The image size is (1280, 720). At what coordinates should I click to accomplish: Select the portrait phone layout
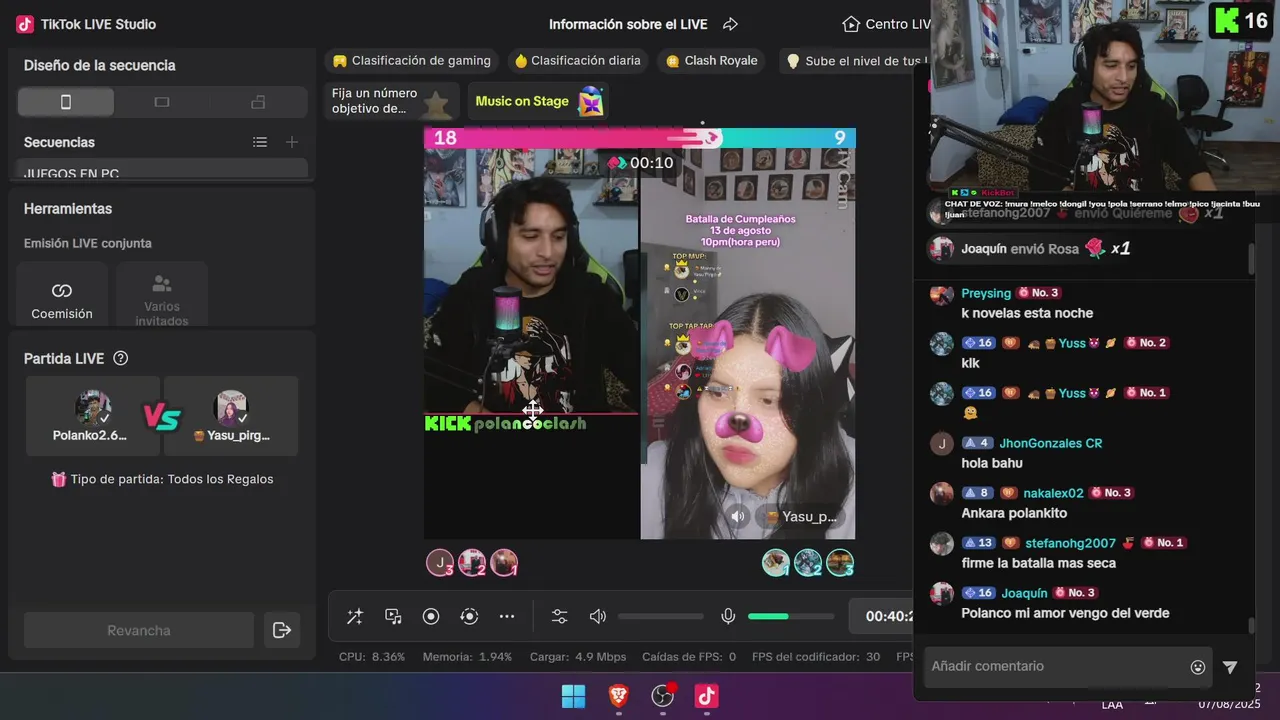pyautogui.click(x=65, y=102)
